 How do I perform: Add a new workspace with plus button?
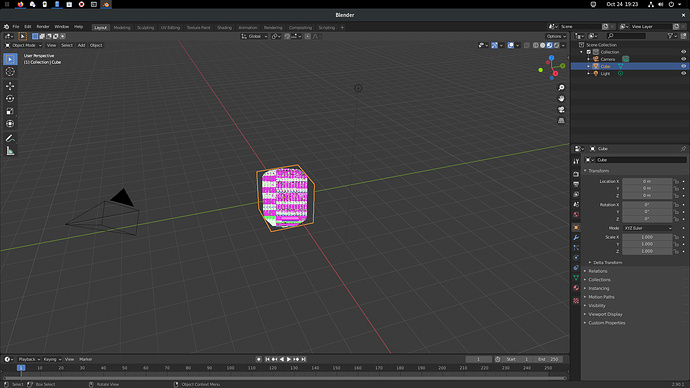(342, 27)
